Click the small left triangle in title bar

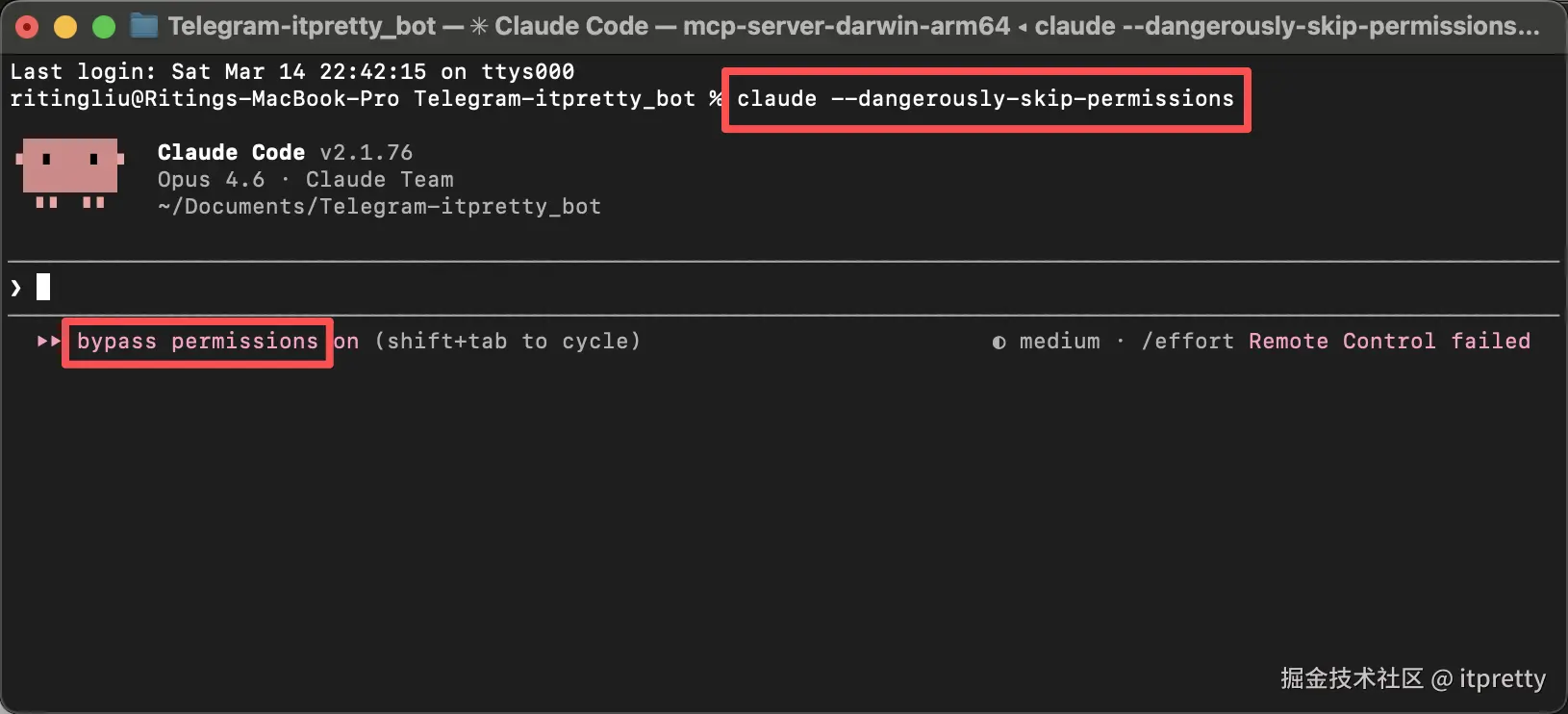coord(1022,27)
